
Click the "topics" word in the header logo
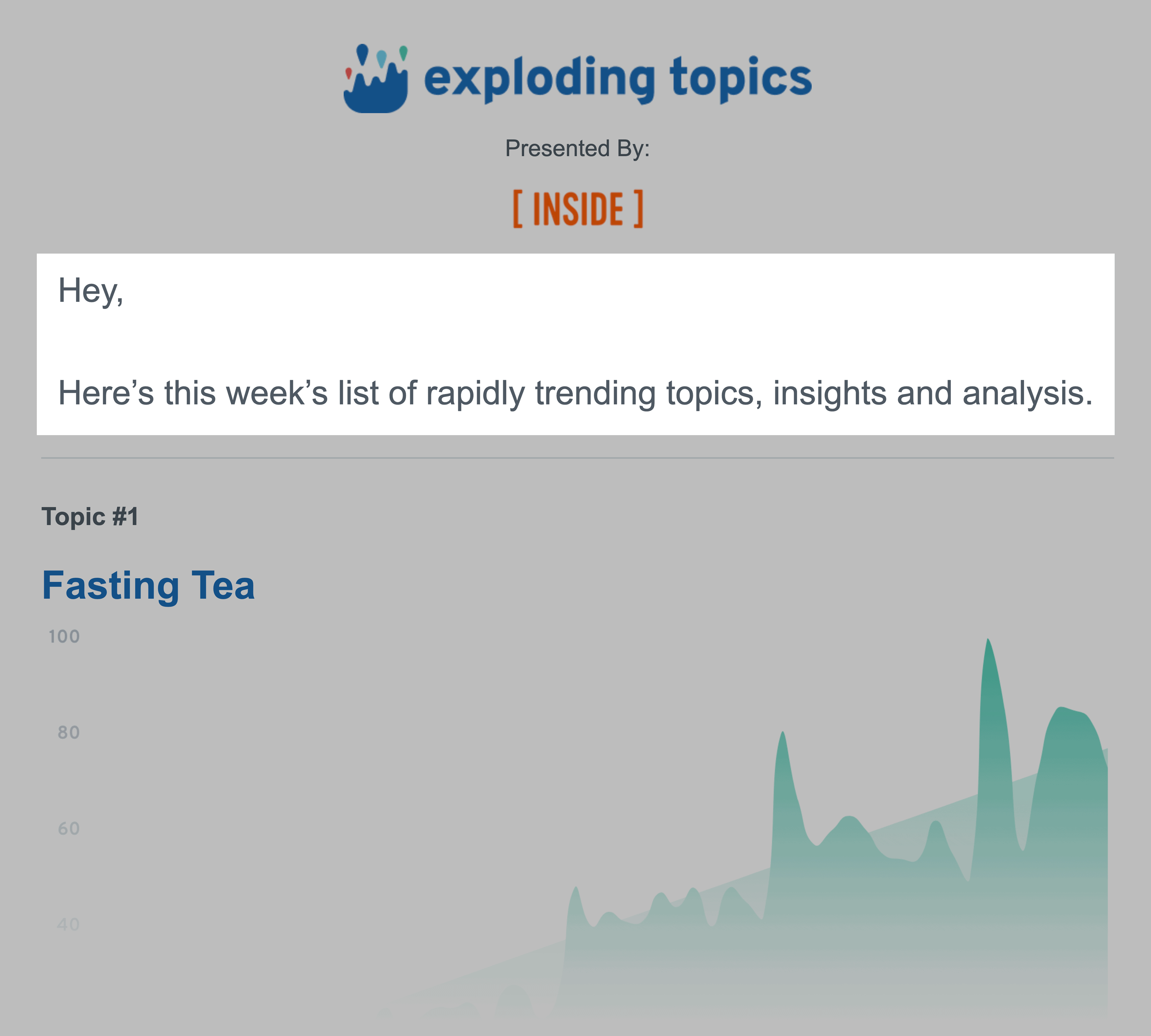pyautogui.click(x=741, y=79)
